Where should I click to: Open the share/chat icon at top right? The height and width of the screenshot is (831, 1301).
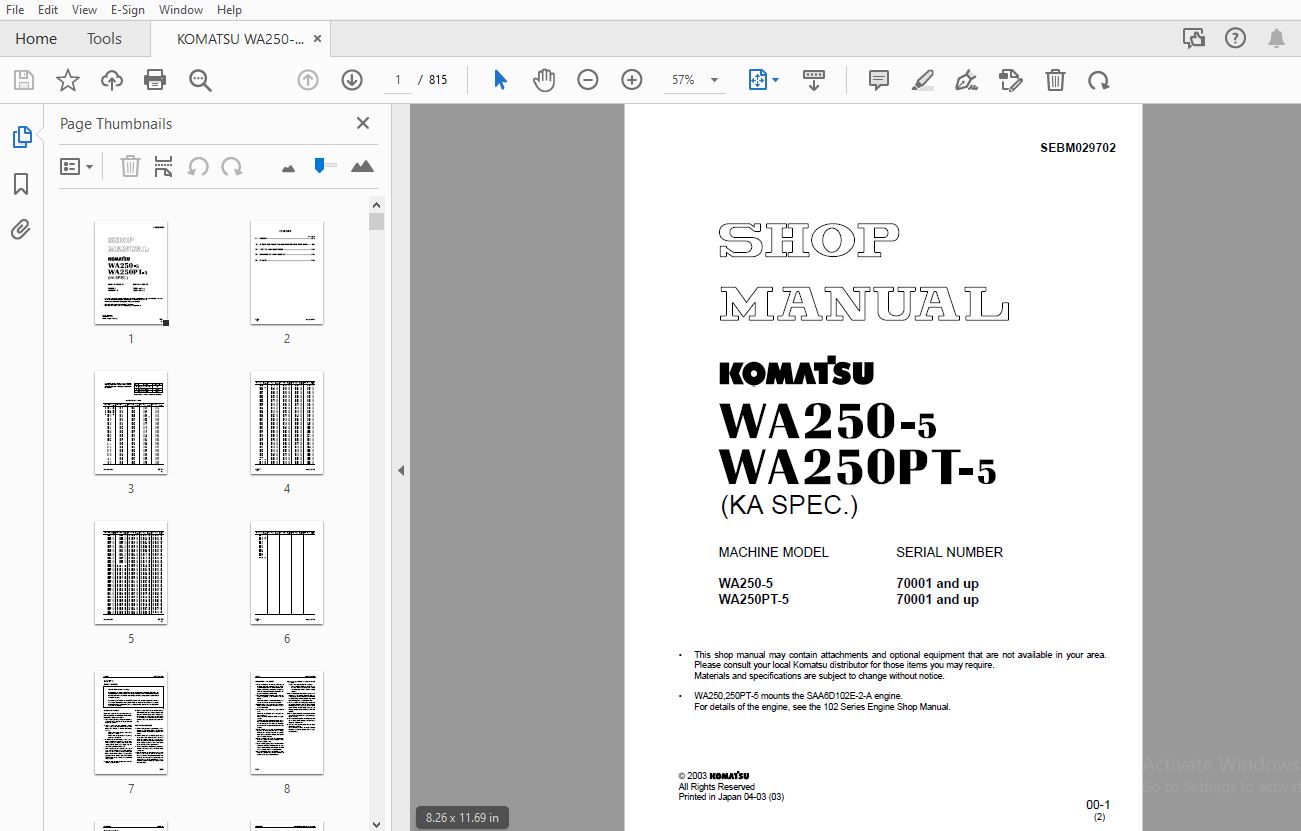coord(1193,38)
